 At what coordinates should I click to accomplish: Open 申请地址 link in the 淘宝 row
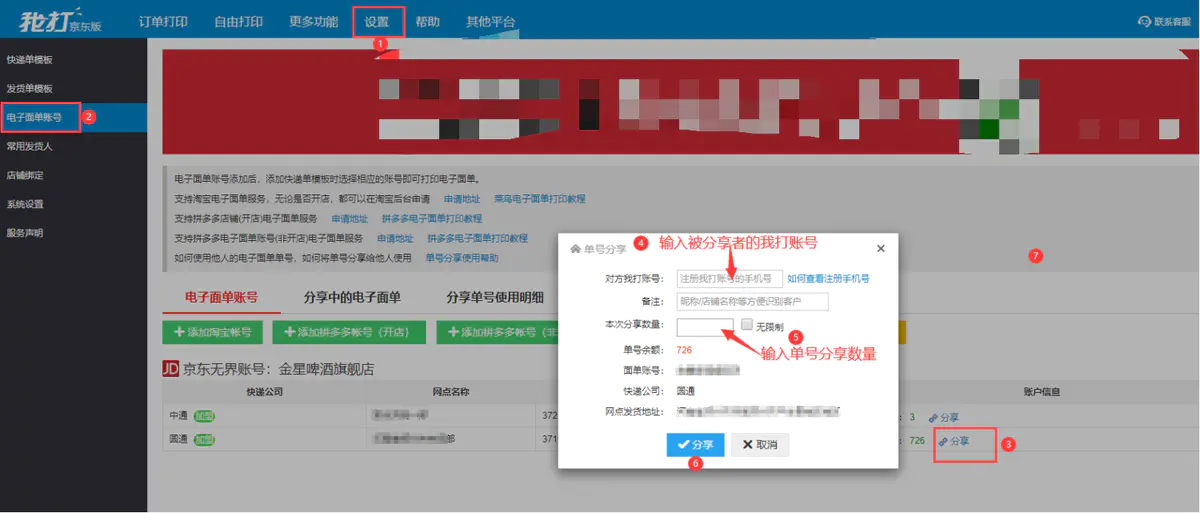tap(462, 199)
